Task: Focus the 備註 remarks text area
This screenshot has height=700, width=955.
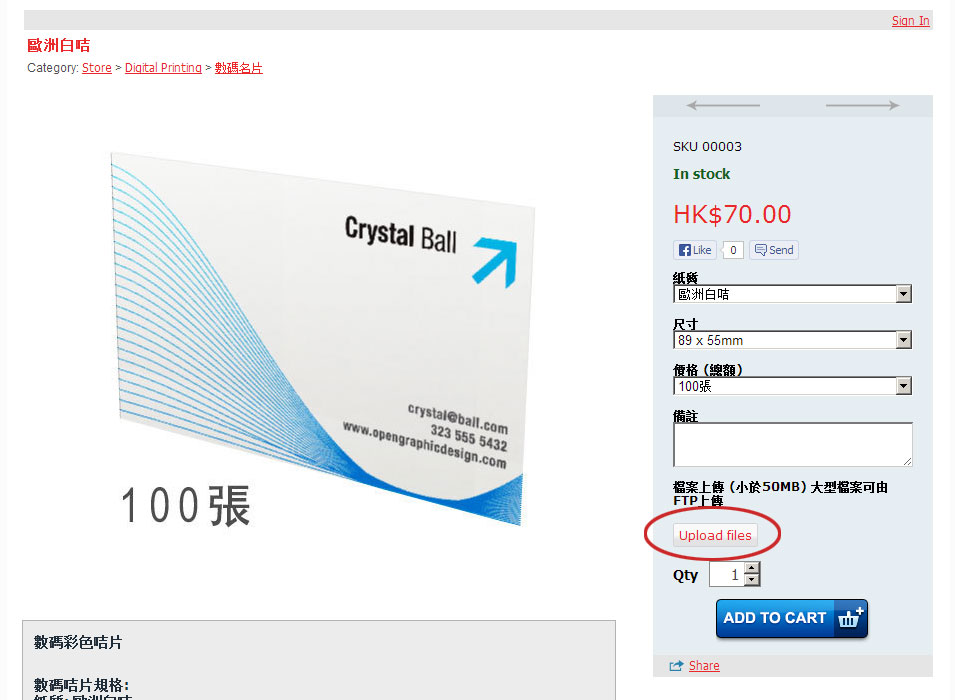Action: (x=792, y=445)
